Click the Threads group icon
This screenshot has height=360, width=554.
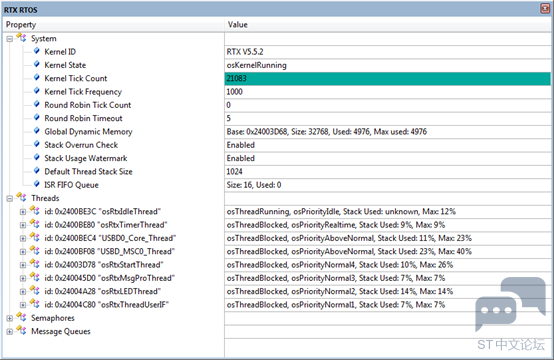21,197
